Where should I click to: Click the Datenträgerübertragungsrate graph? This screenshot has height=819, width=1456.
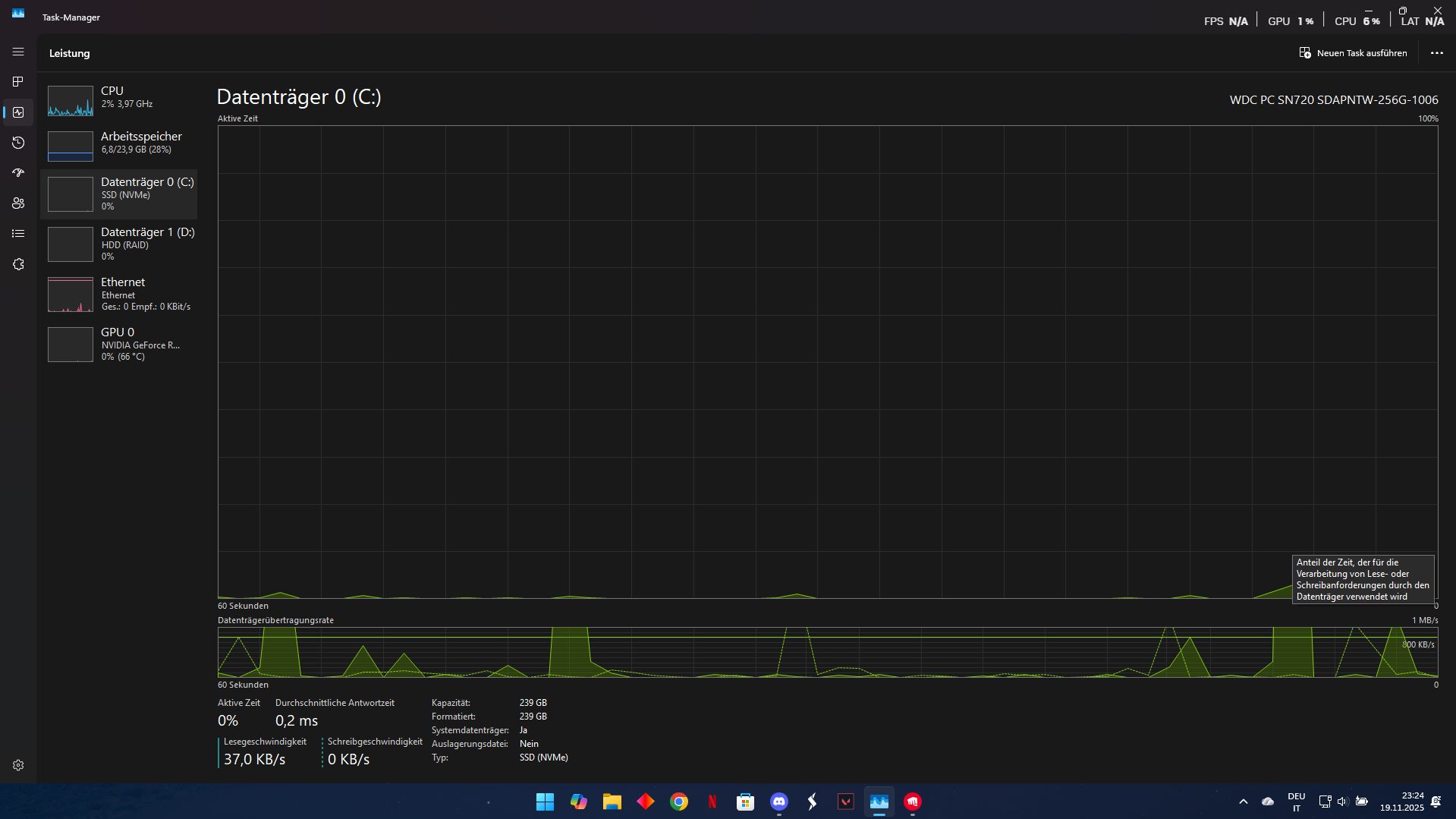[x=828, y=653]
